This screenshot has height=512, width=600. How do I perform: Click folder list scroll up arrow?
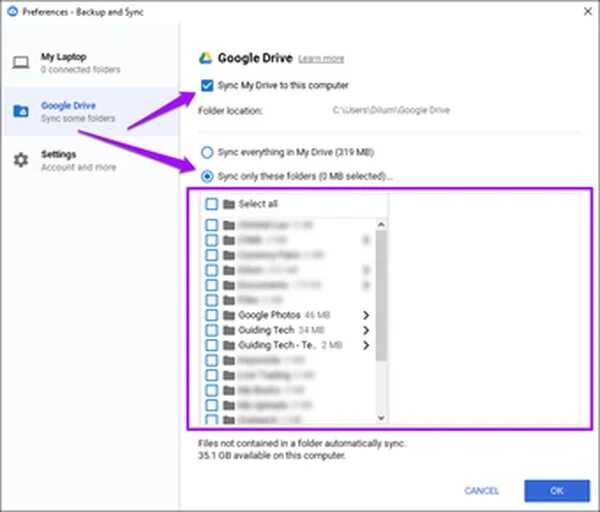(381, 225)
